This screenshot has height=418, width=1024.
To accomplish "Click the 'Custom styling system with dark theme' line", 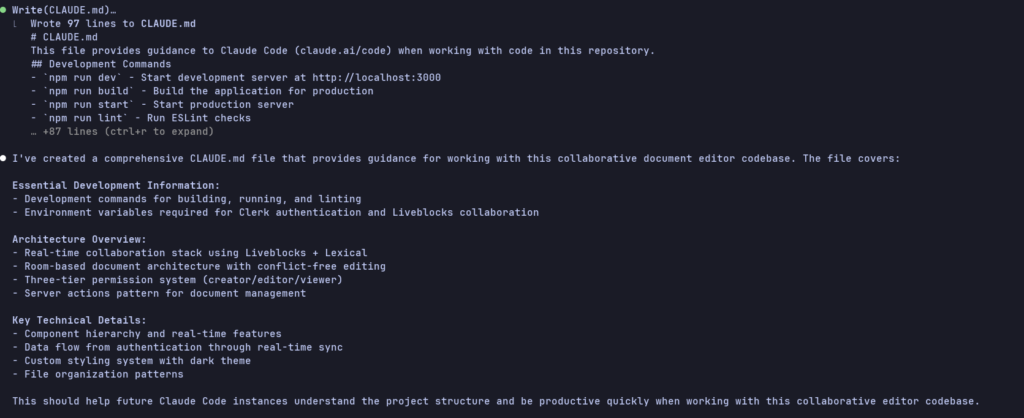I will click(131, 361).
